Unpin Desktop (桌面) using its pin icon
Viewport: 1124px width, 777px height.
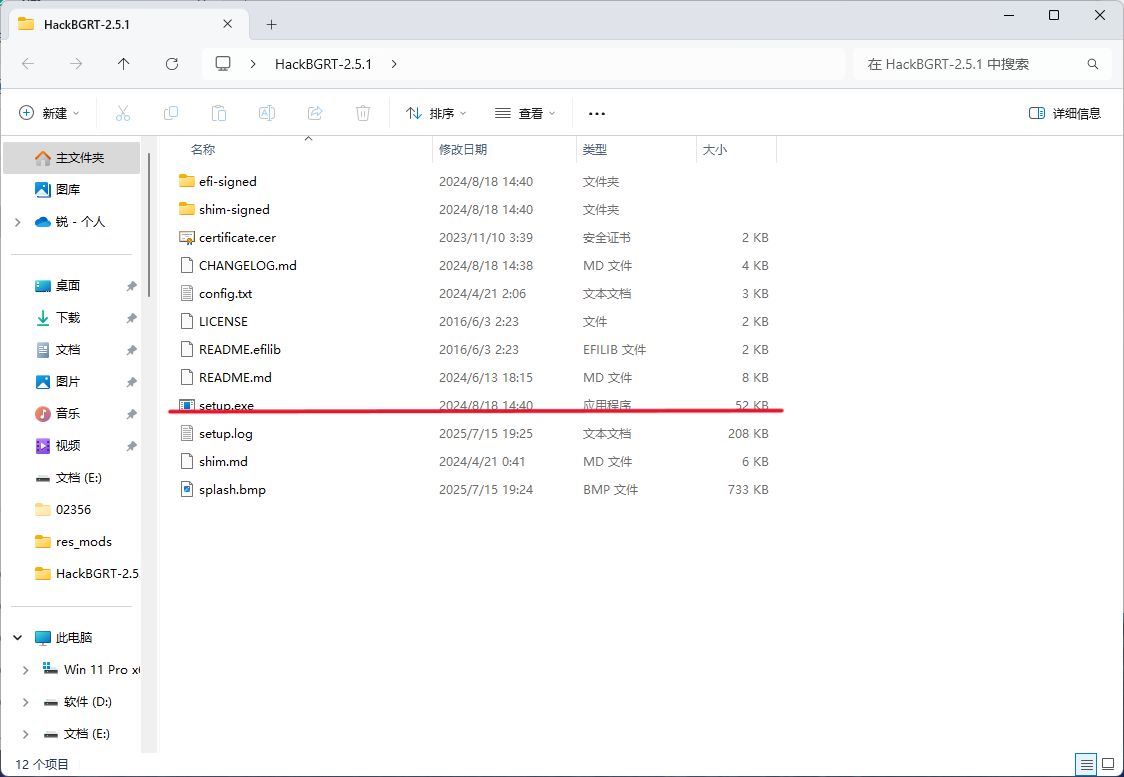click(131, 286)
